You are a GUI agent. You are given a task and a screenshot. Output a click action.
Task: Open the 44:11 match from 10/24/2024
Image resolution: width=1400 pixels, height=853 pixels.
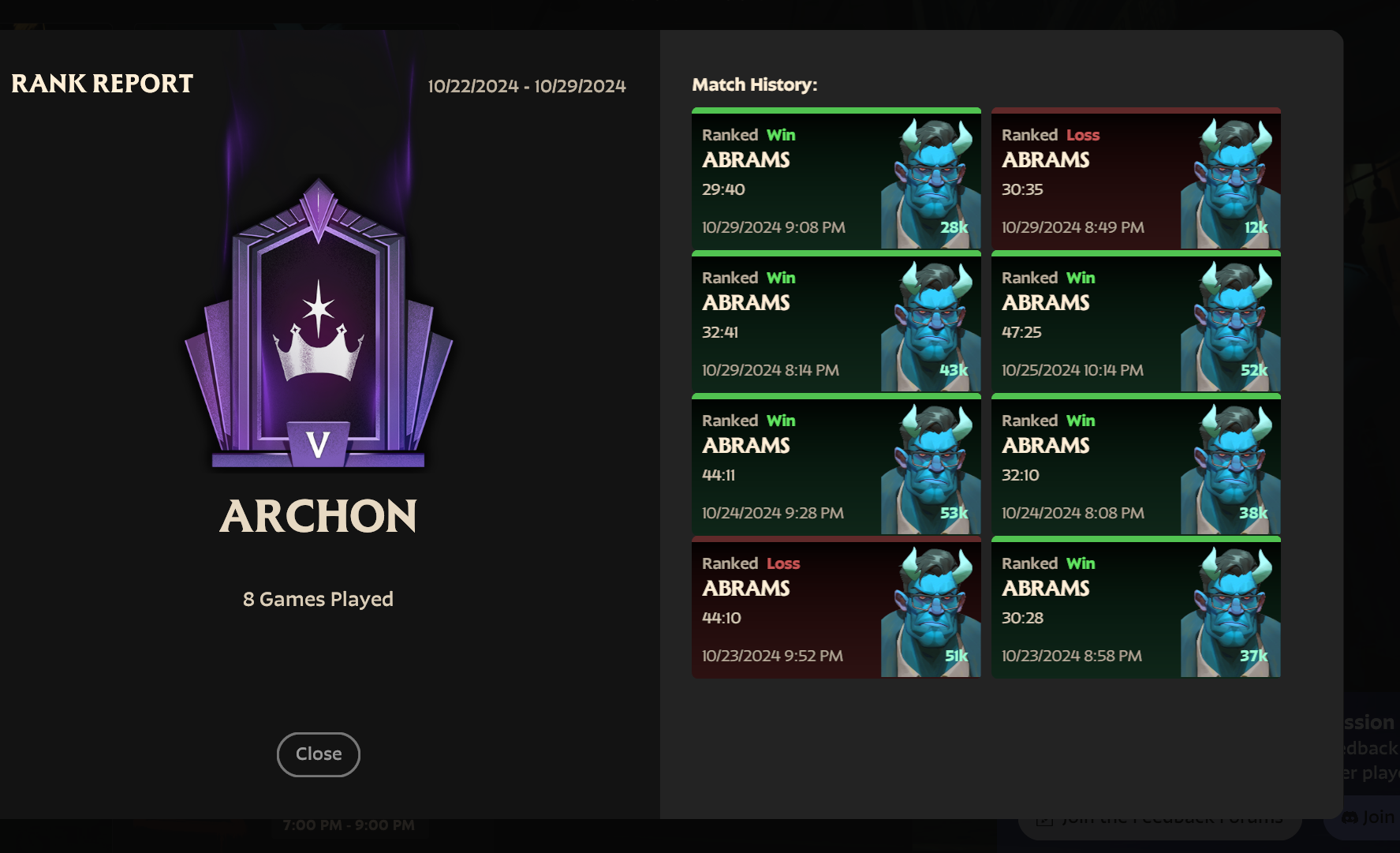point(836,464)
